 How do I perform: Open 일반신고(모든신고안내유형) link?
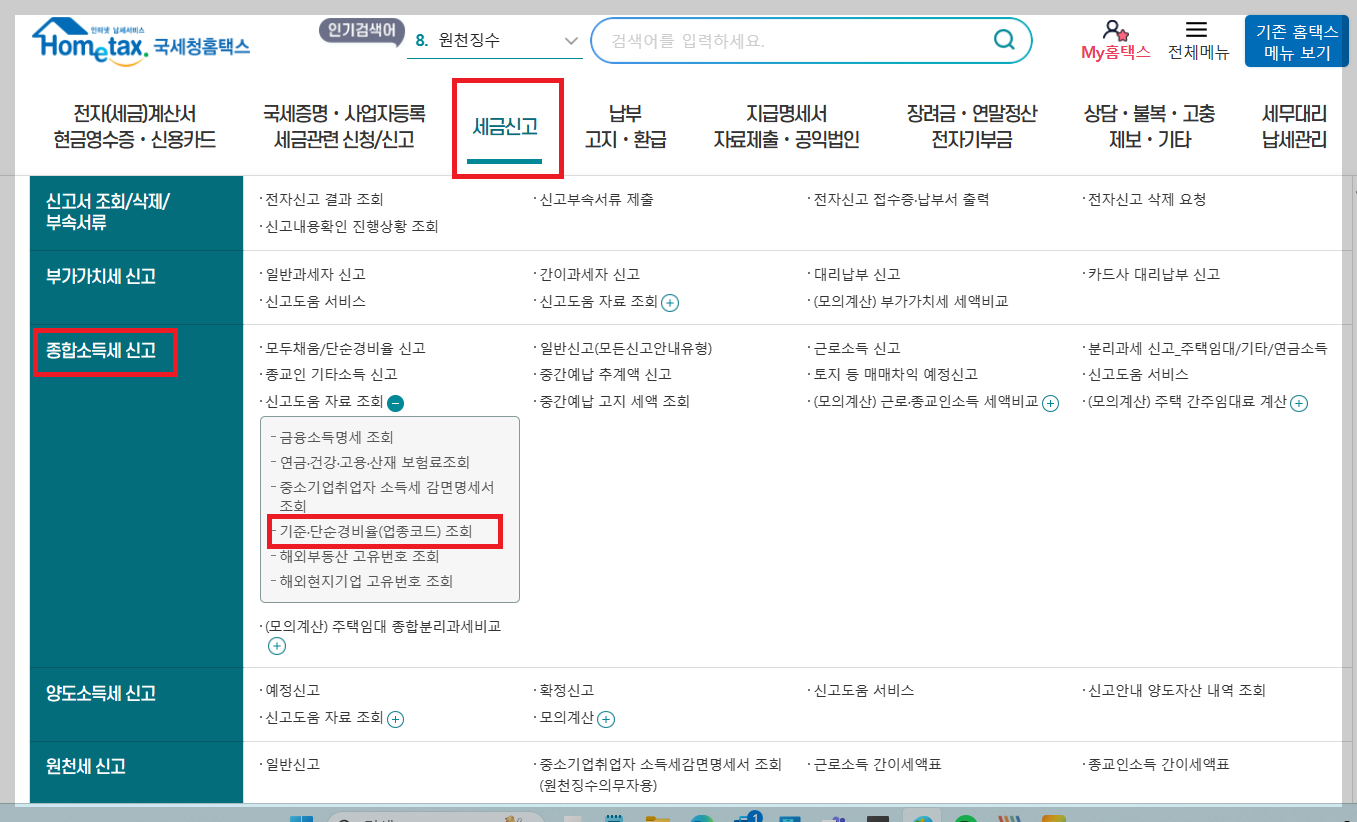625,348
